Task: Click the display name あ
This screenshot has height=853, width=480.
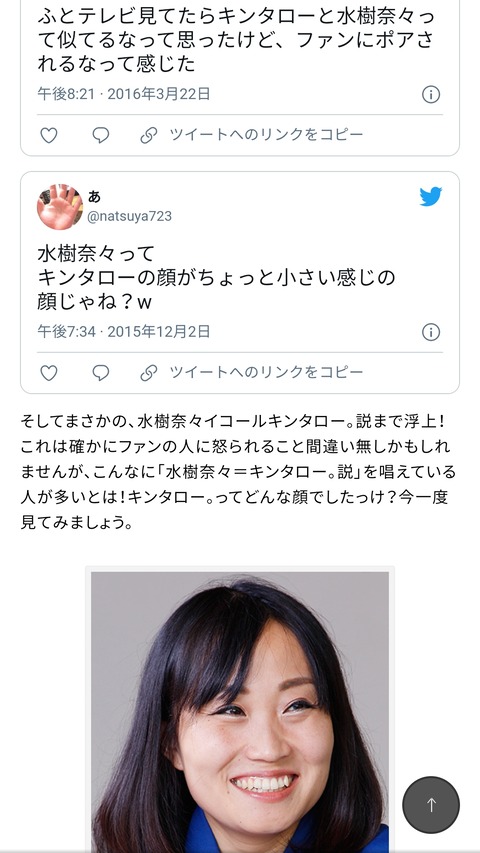Action: [94, 196]
